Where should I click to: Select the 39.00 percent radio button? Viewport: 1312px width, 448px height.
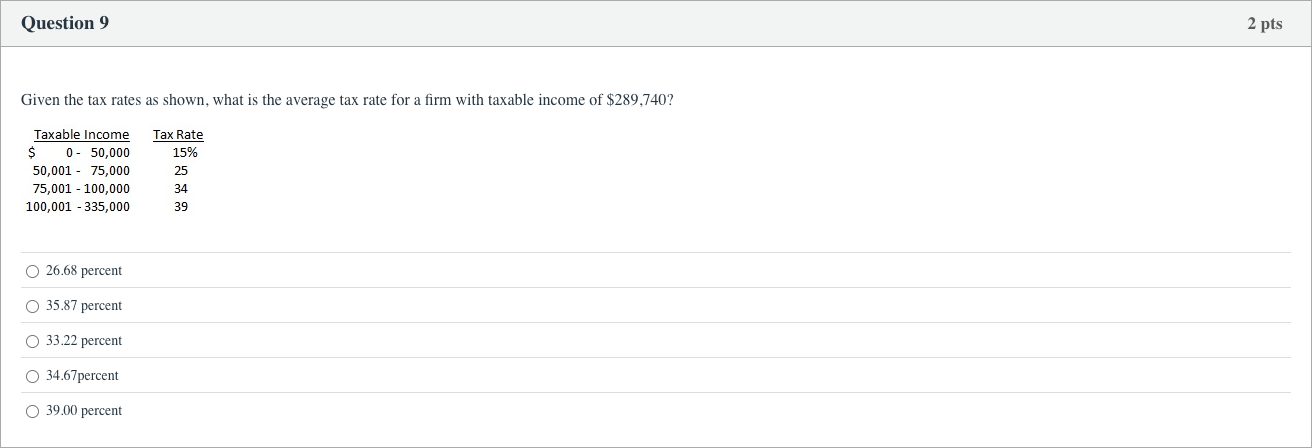(33, 411)
